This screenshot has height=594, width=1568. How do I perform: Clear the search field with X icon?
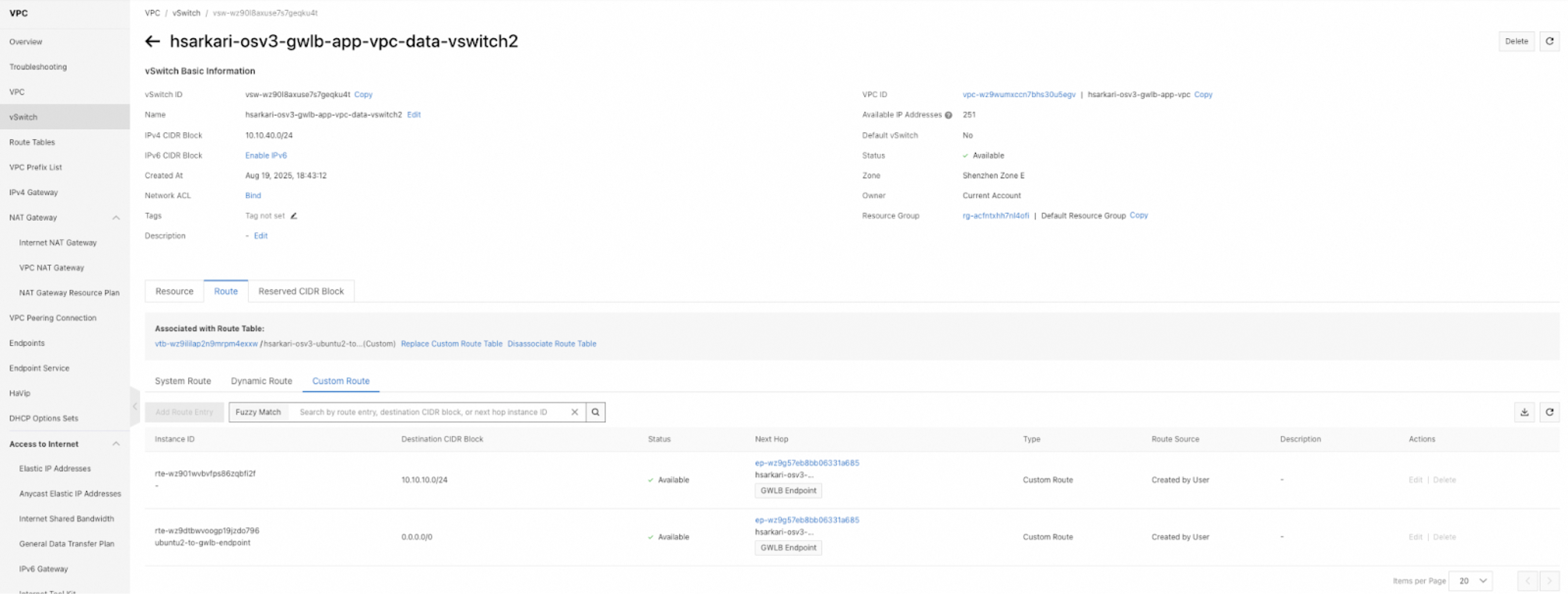(x=574, y=412)
